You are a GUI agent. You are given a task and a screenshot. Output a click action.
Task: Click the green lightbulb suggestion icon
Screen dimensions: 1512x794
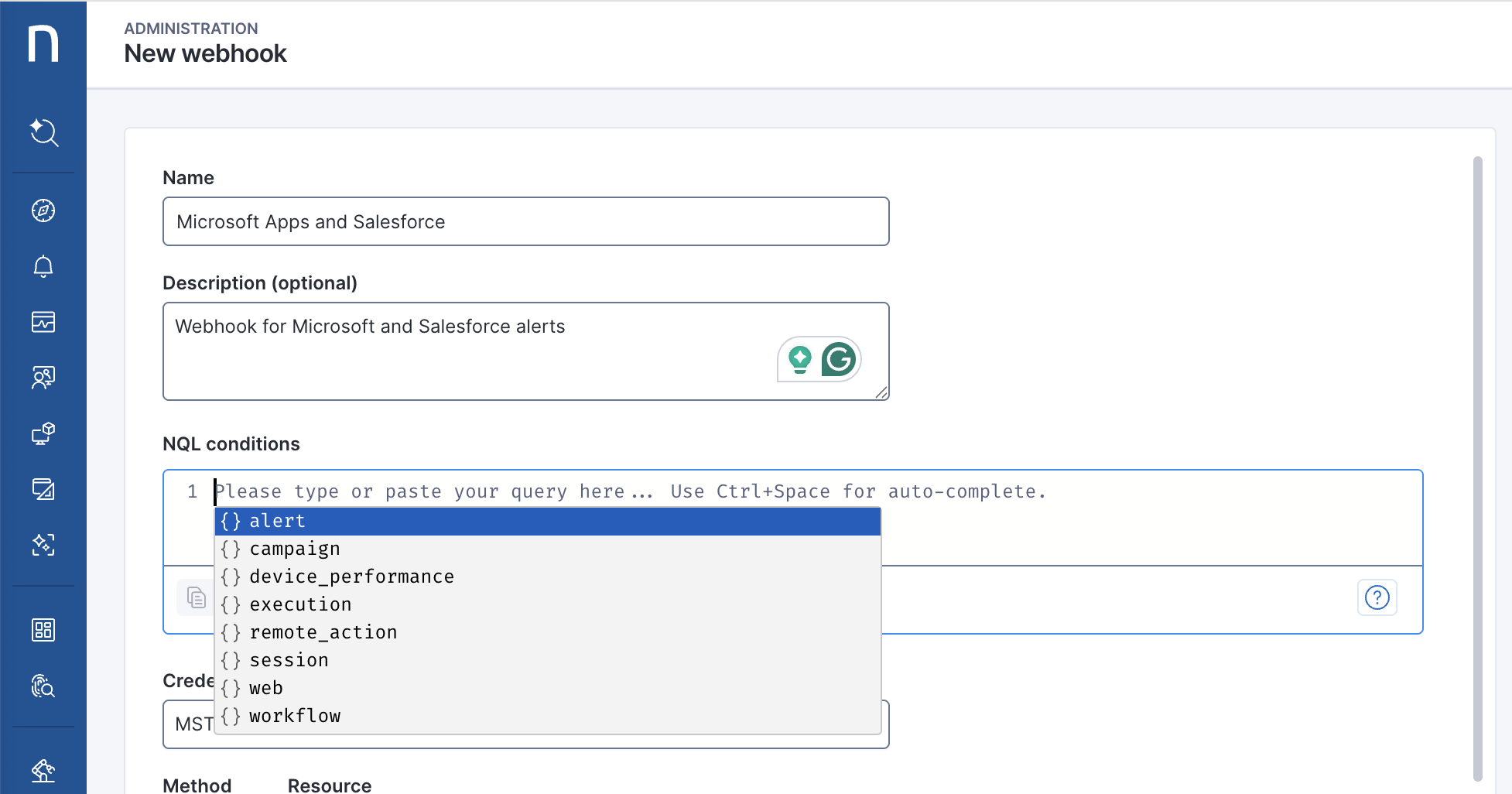coord(799,359)
